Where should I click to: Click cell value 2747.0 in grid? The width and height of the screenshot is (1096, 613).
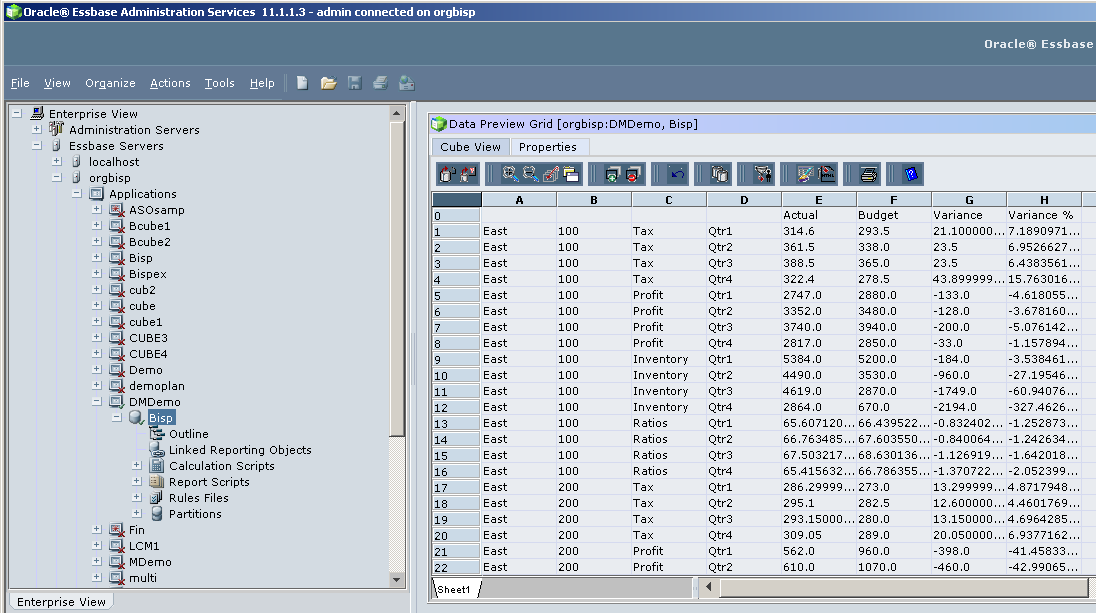819,295
